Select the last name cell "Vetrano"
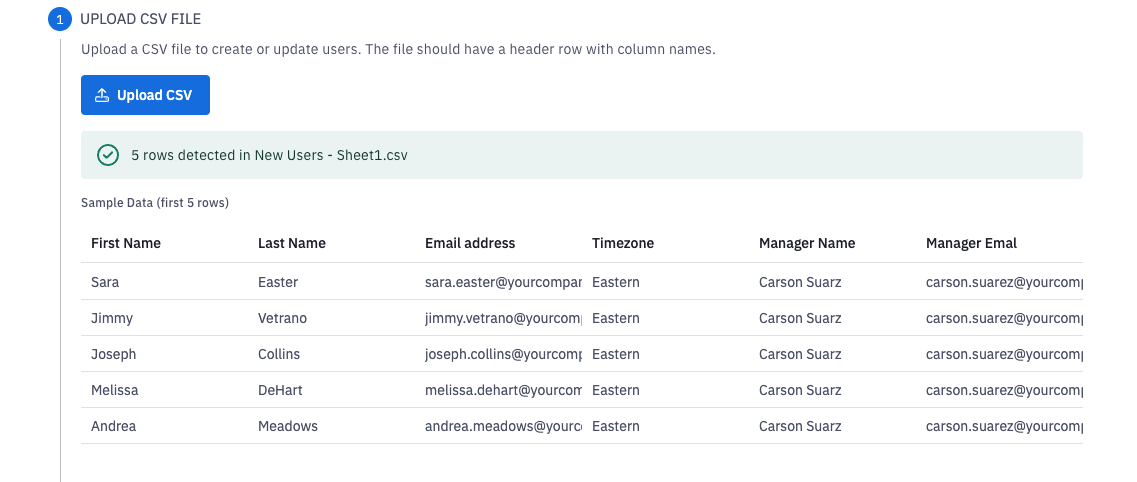Image resolution: width=1137 pixels, height=482 pixels. 283,318
